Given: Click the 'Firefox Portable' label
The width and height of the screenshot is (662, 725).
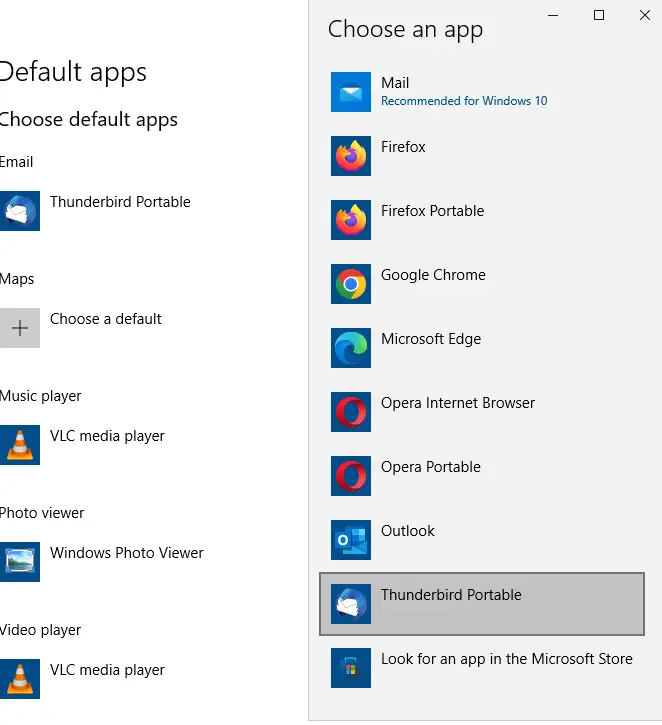Looking at the screenshot, I should point(432,211).
